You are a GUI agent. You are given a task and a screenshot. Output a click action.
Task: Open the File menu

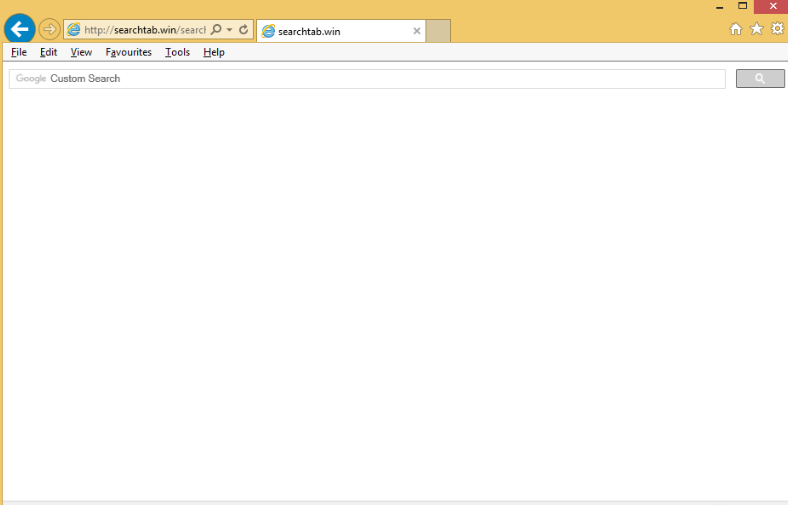tap(19, 52)
